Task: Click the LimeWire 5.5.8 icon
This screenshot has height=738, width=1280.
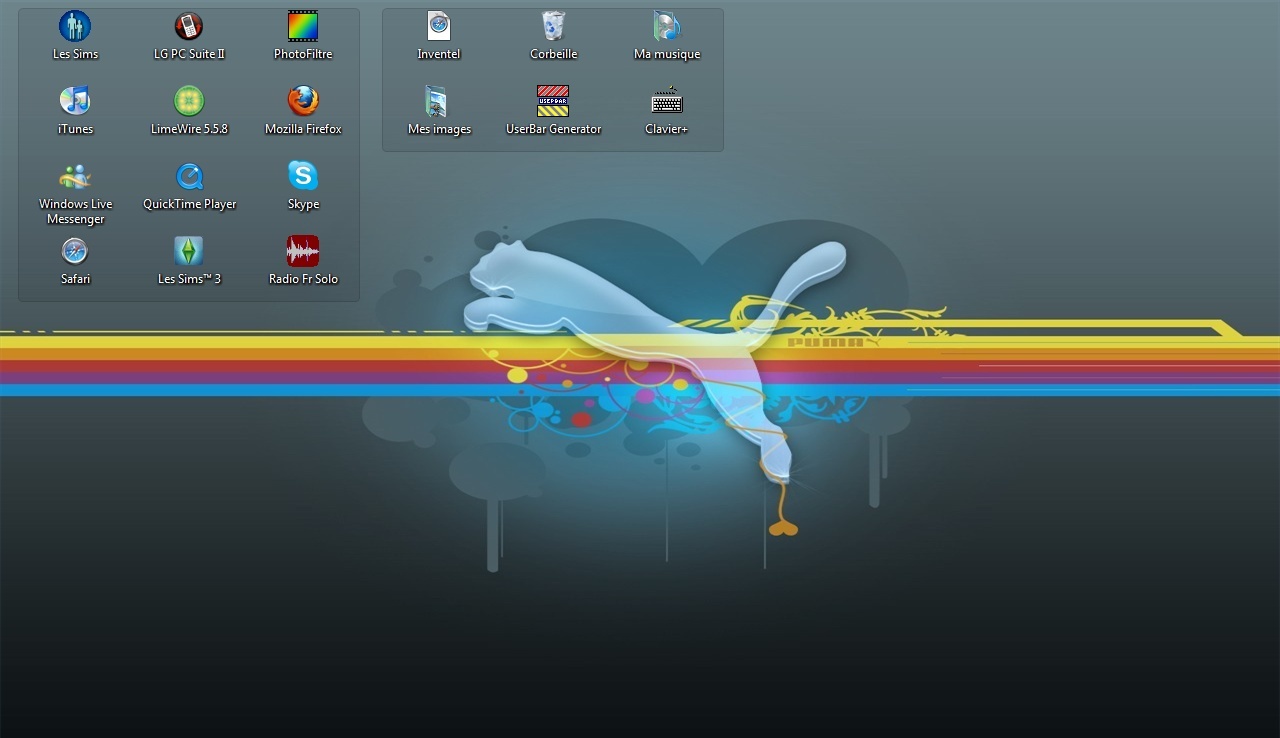Action: coord(189,101)
